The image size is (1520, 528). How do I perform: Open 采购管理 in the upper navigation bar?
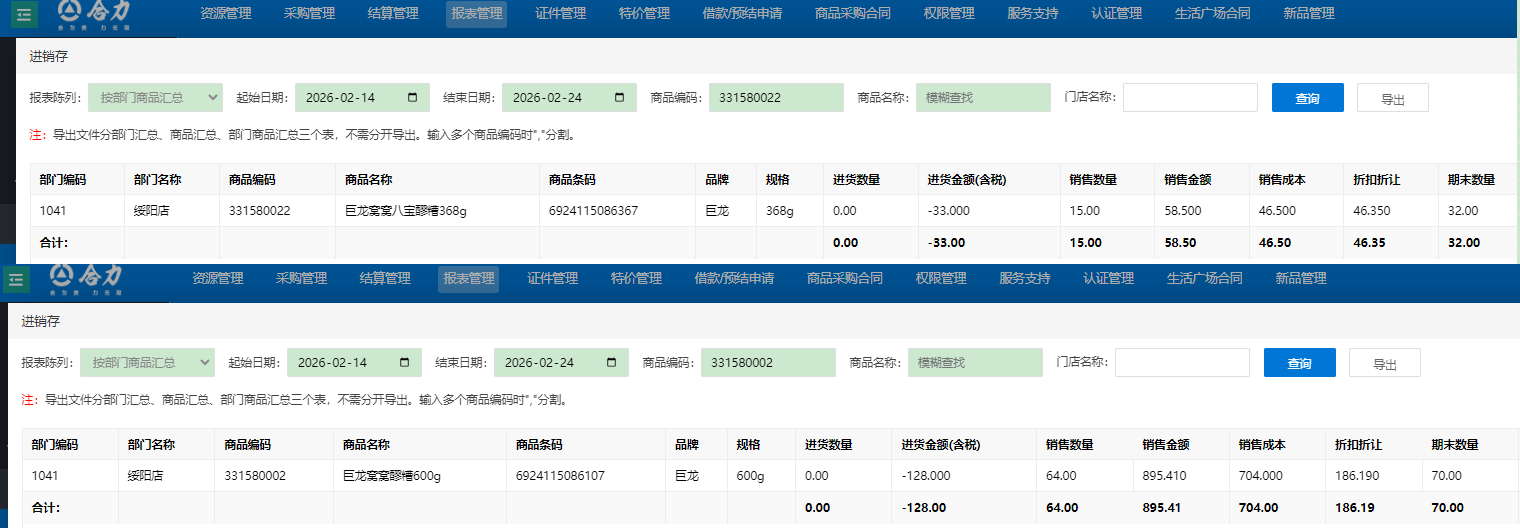(x=309, y=14)
